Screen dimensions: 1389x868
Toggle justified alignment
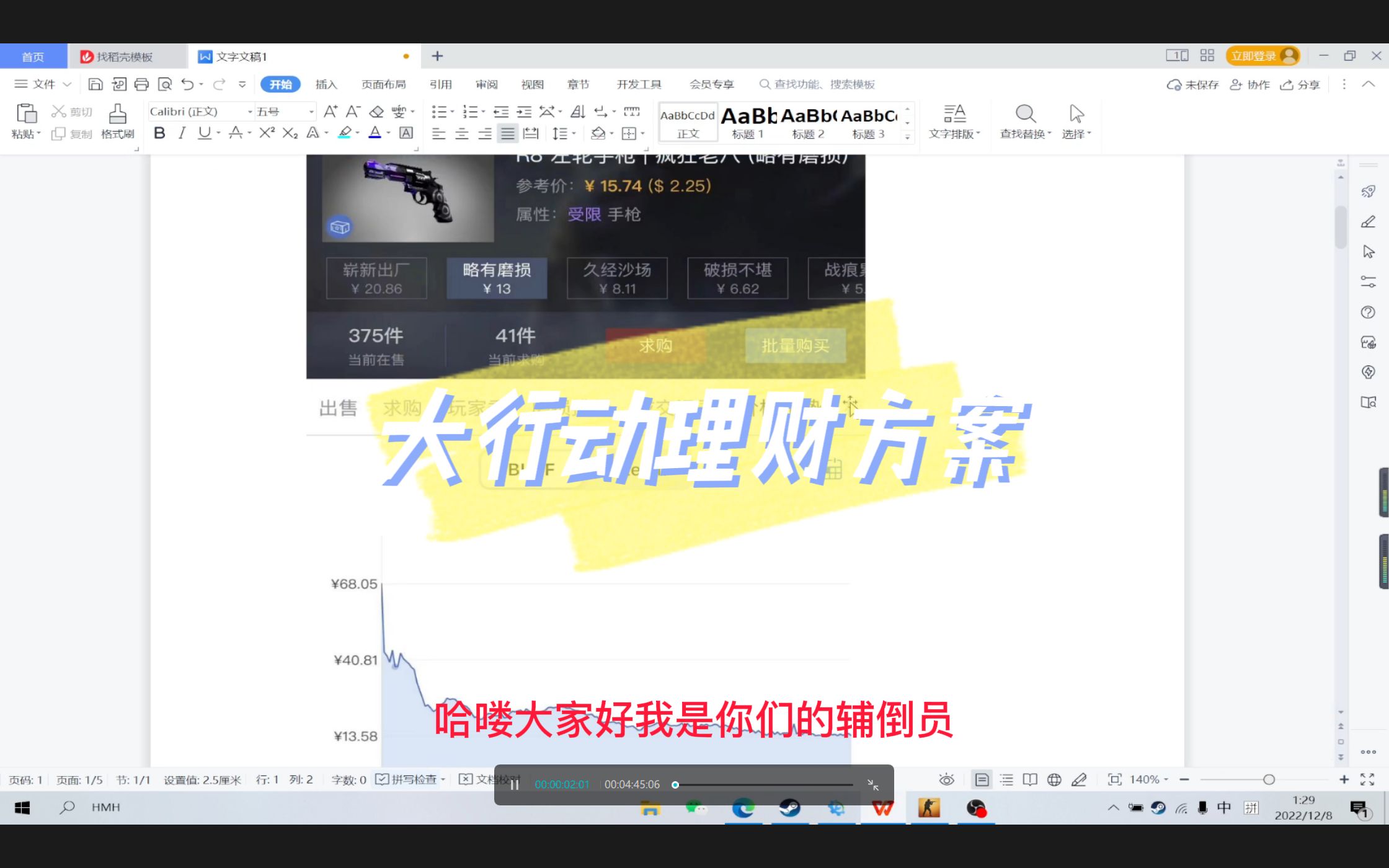(x=507, y=133)
